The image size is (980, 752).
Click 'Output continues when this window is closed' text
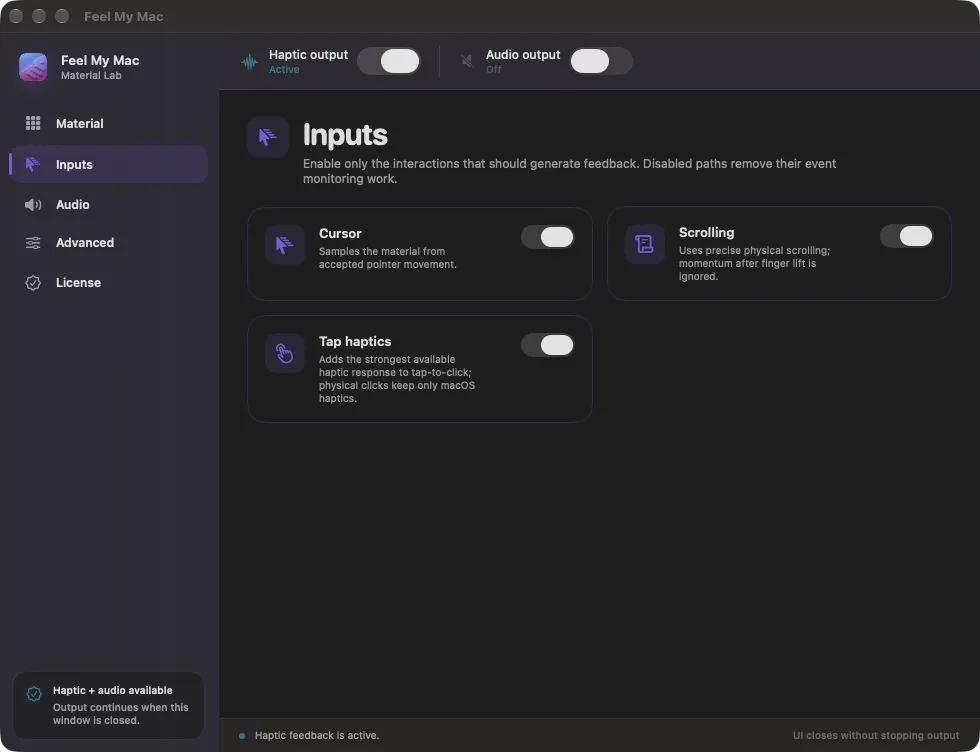121,714
